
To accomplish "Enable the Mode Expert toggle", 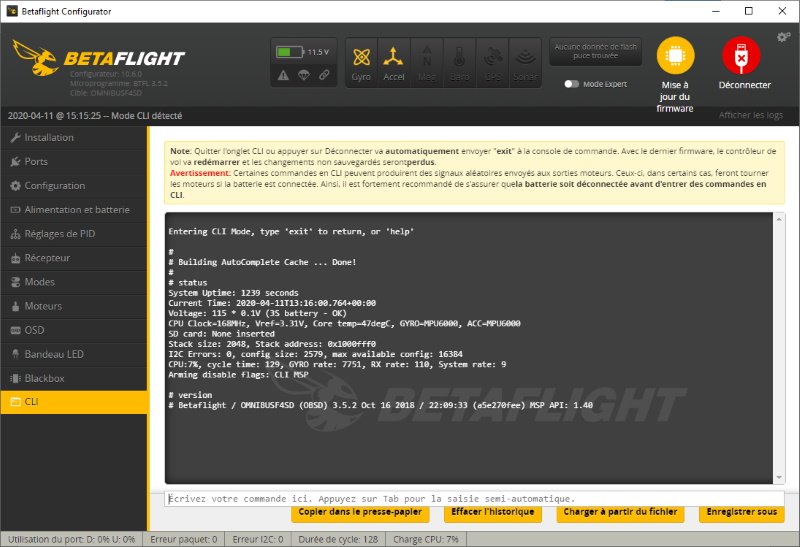I will point(572,85).
